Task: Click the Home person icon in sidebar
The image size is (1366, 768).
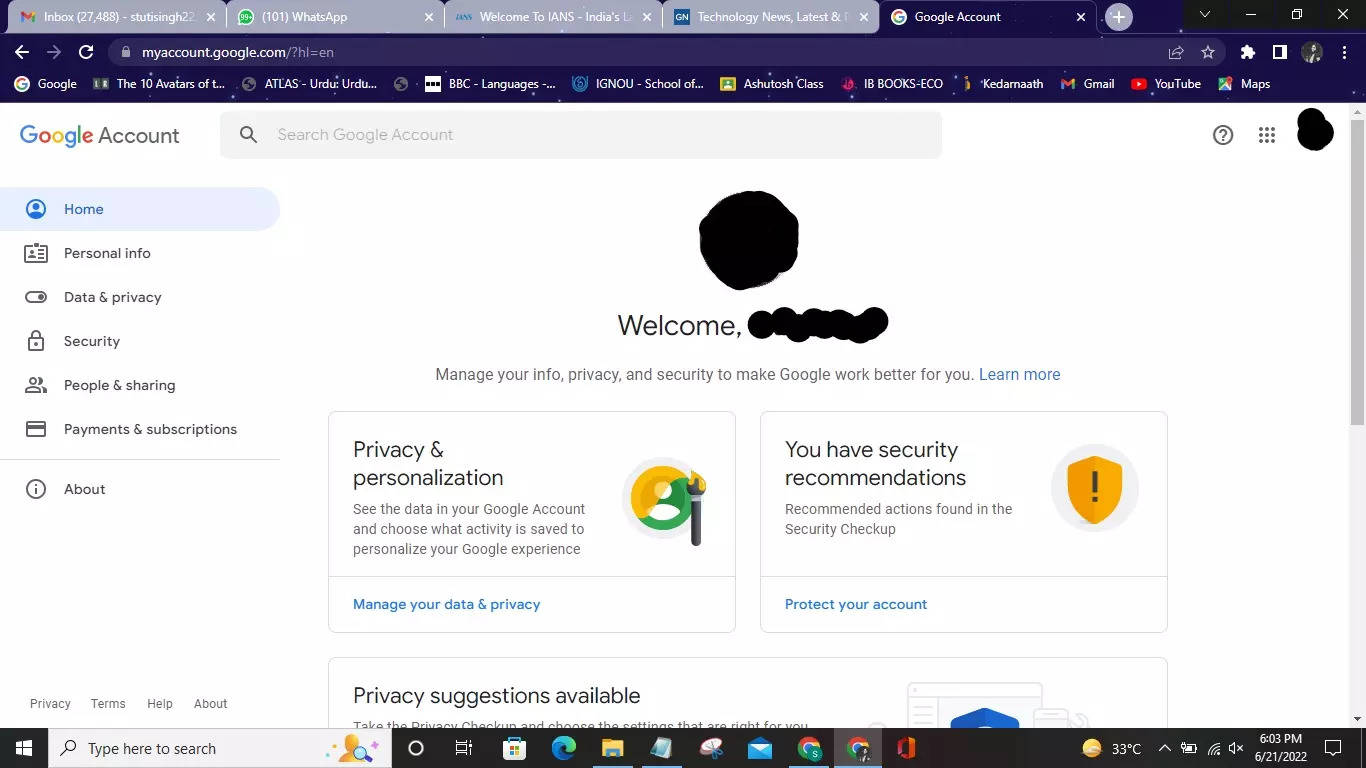Action: pyautogui.click(x=36, y=209)
